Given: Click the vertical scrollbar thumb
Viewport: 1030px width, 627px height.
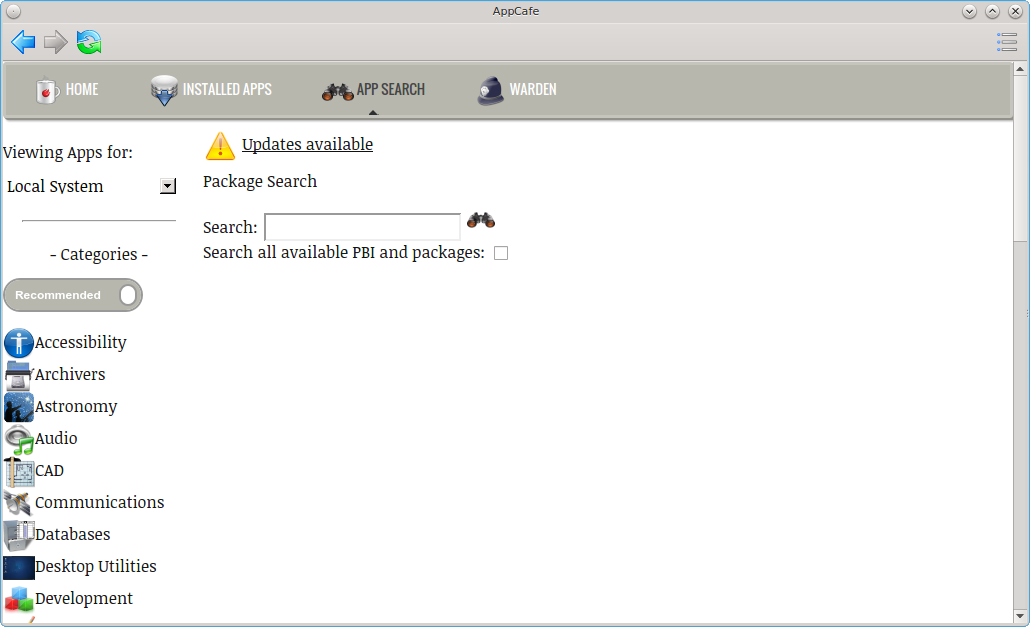Looking at the screenshot, I should [1019, 158].
